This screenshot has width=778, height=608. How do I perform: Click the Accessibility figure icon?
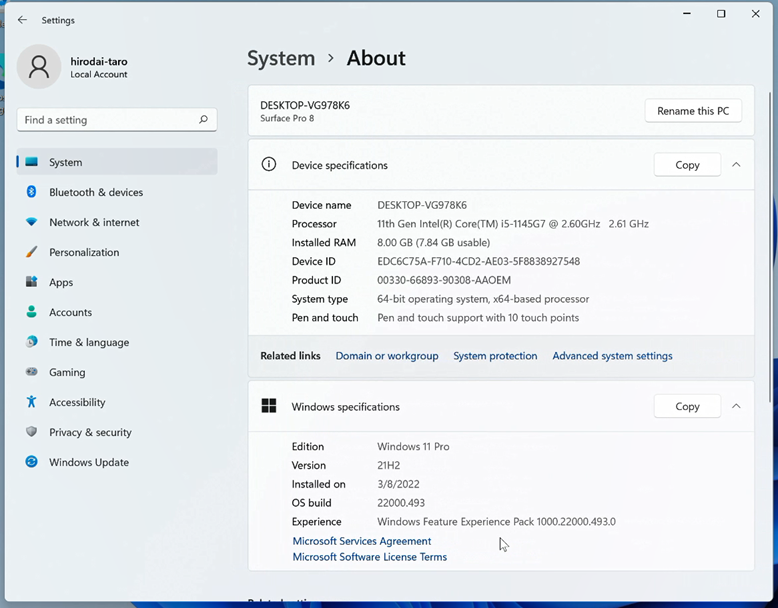click(x=31, y=402)
